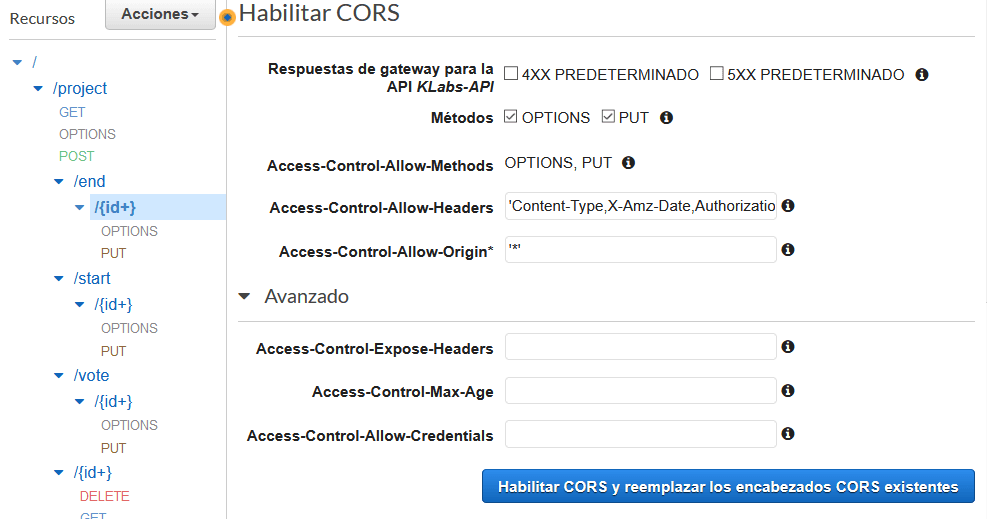Click the Access-Control-Max-Age input field
Screen dimensions: 987x519
coord(640,391)
